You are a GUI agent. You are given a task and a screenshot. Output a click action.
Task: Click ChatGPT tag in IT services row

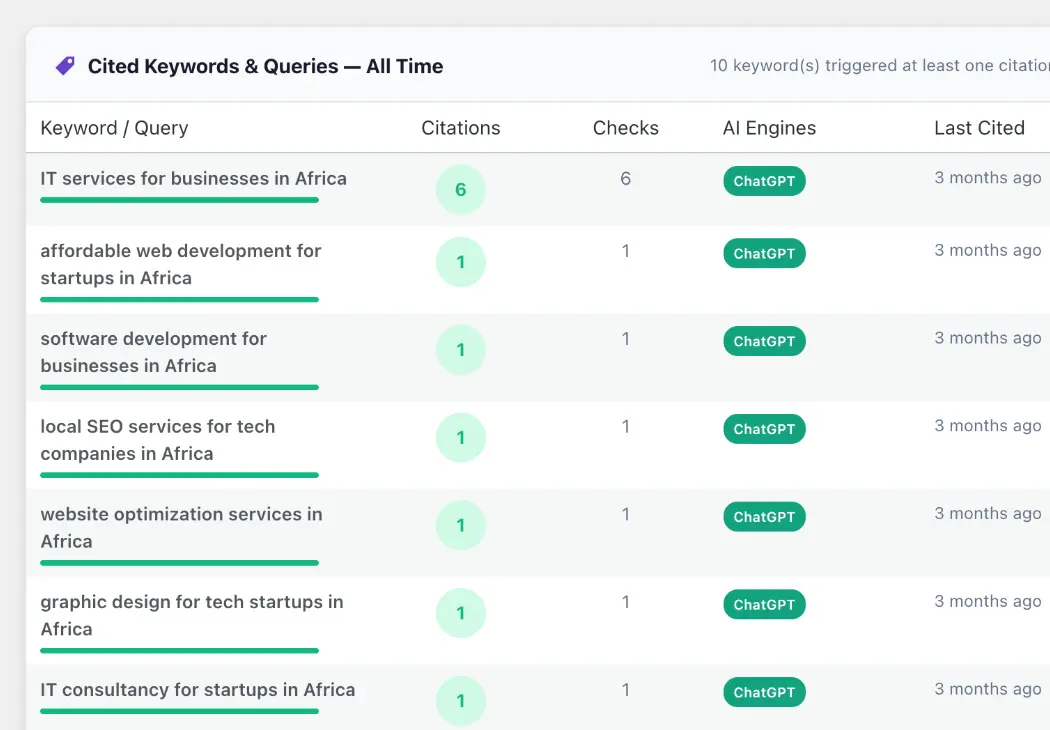[764, 181]
